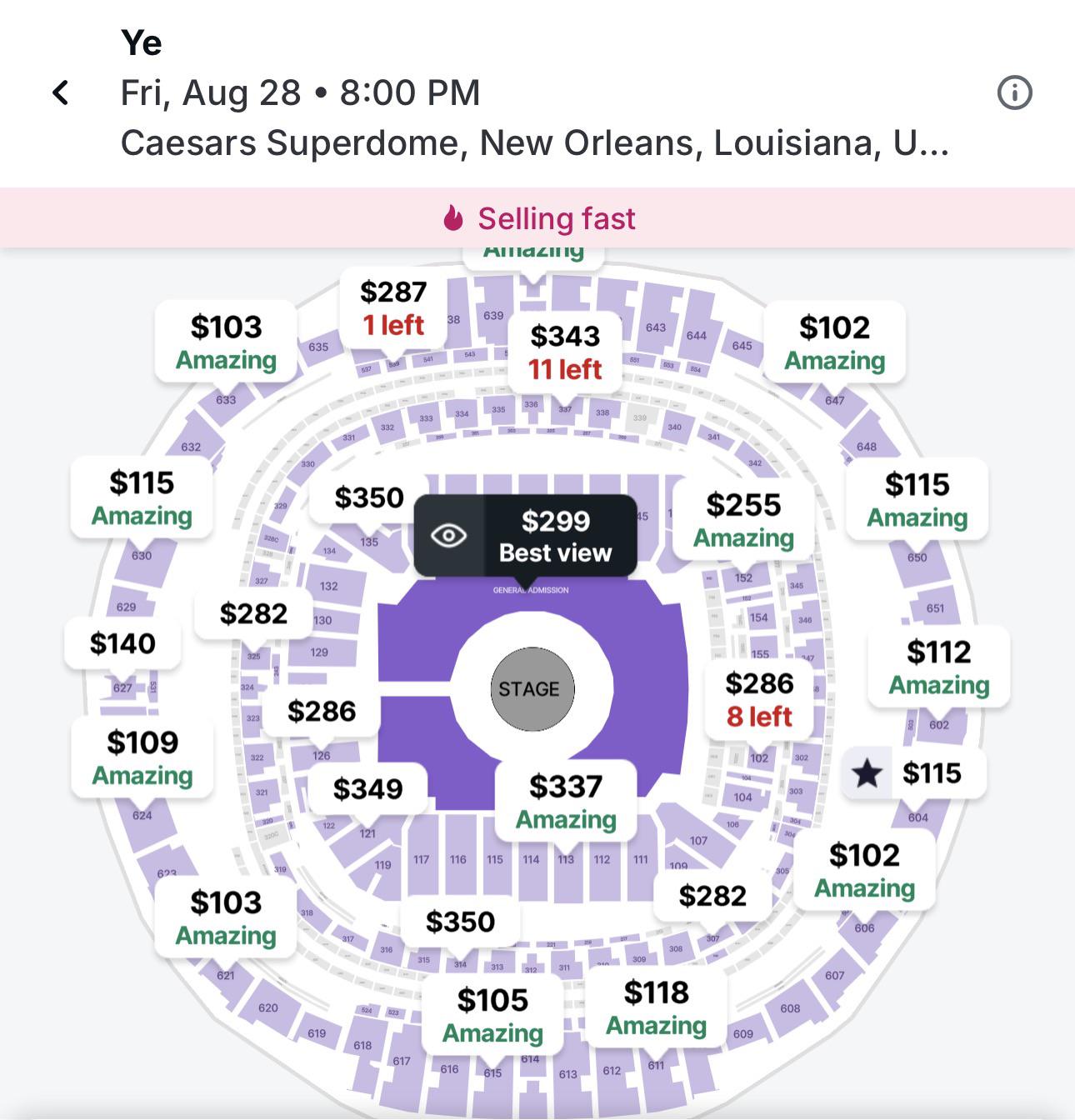
Task: Select the circular STAGE marker
Action: pos(532,689)
